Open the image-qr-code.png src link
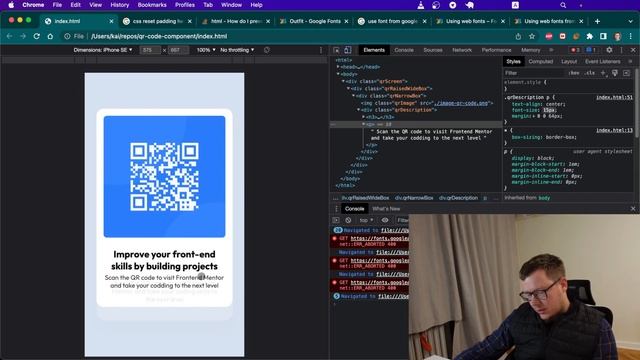The height and width of the screenshot is (360, 640). tap(461, 103)
